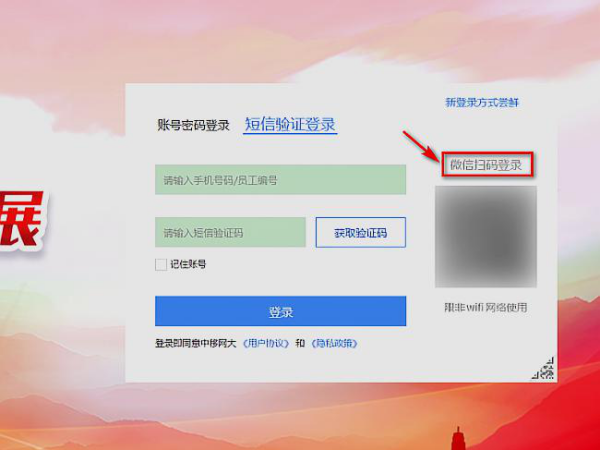Click the 限非wifi网络使用 note text
This screenshot has width=600, height=450.
[486, 307]
